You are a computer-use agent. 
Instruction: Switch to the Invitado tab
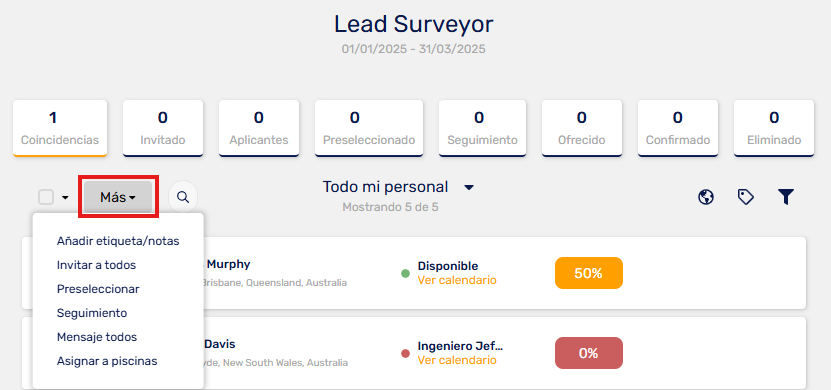coord(163,128)
